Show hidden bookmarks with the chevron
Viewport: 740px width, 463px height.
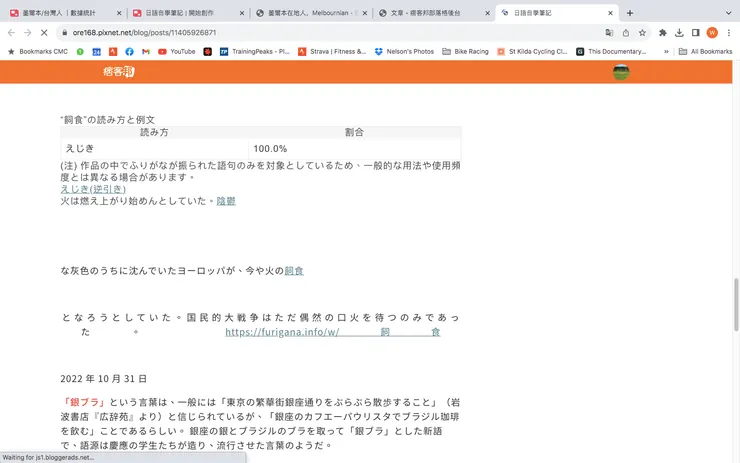point(666,51)
